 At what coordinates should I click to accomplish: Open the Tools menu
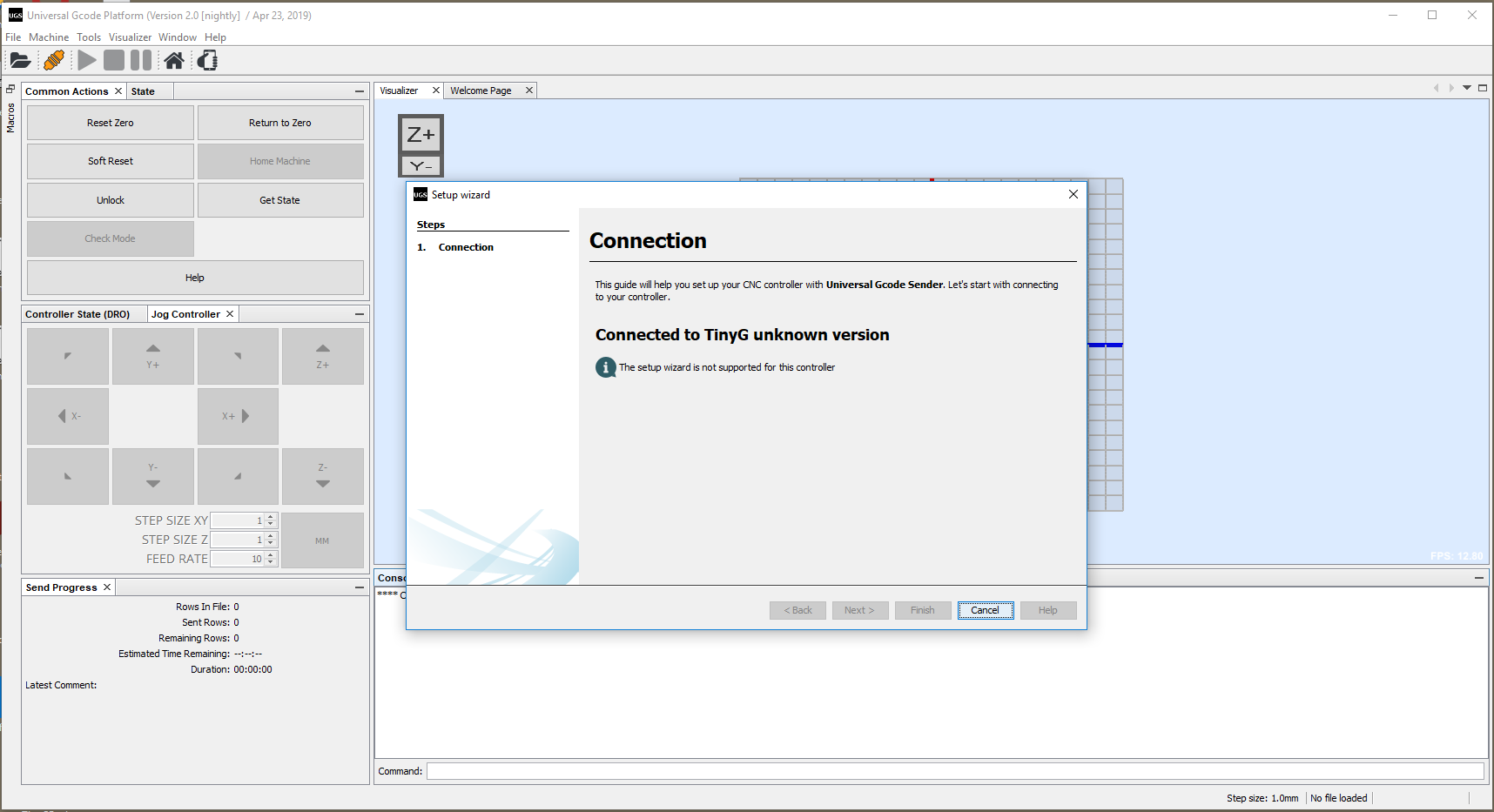pos(89,37)
